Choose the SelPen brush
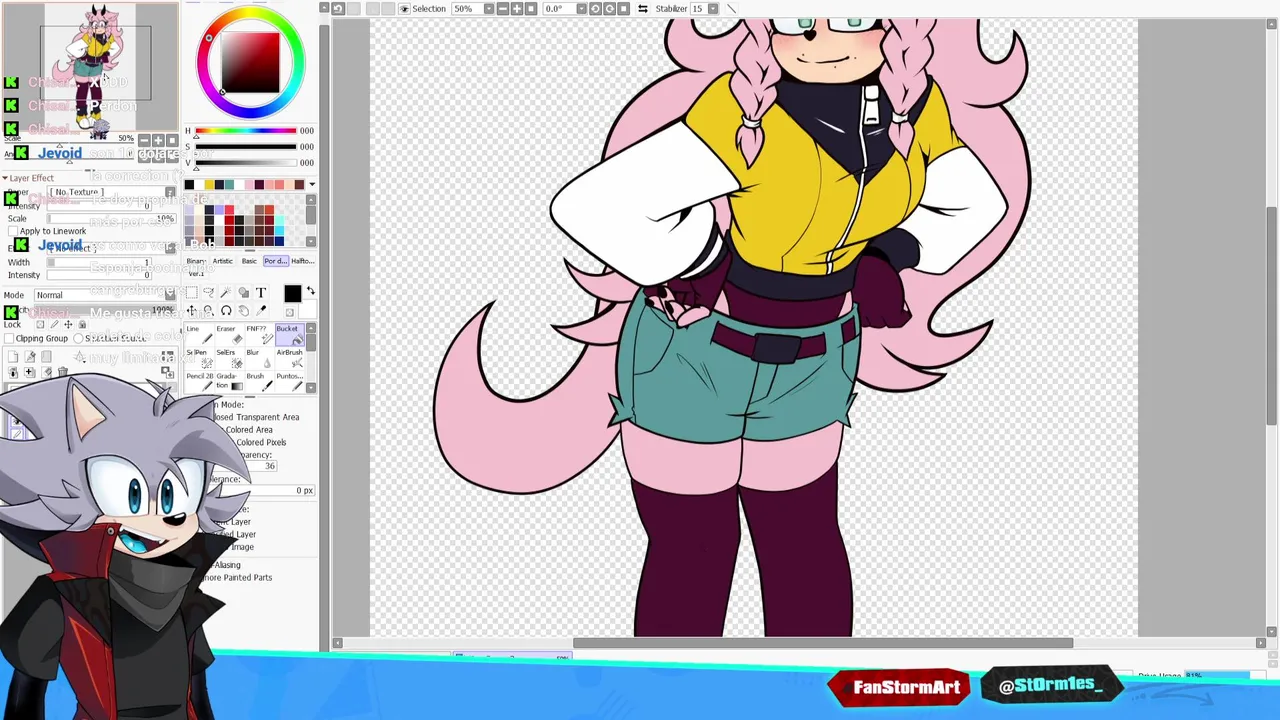 [x=200, y=358]
